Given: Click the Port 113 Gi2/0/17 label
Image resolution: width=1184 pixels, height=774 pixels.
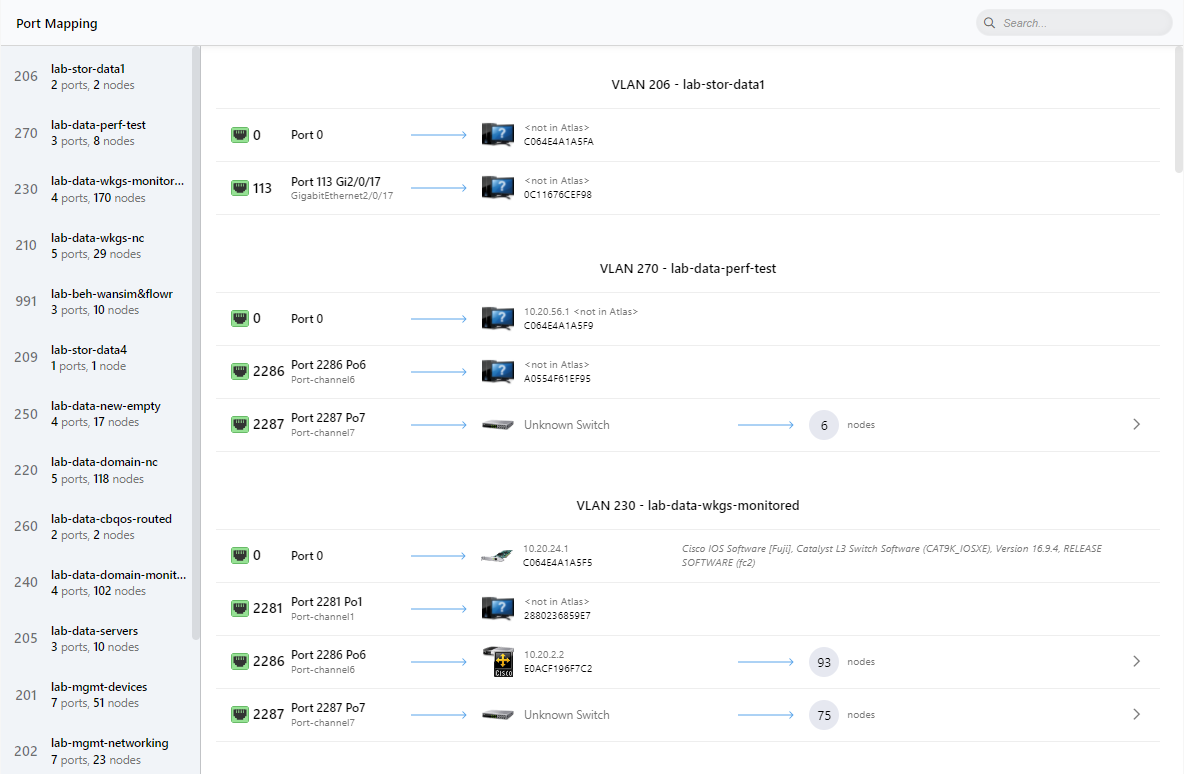Looking at the screenshot, I should tap(336, 181).
